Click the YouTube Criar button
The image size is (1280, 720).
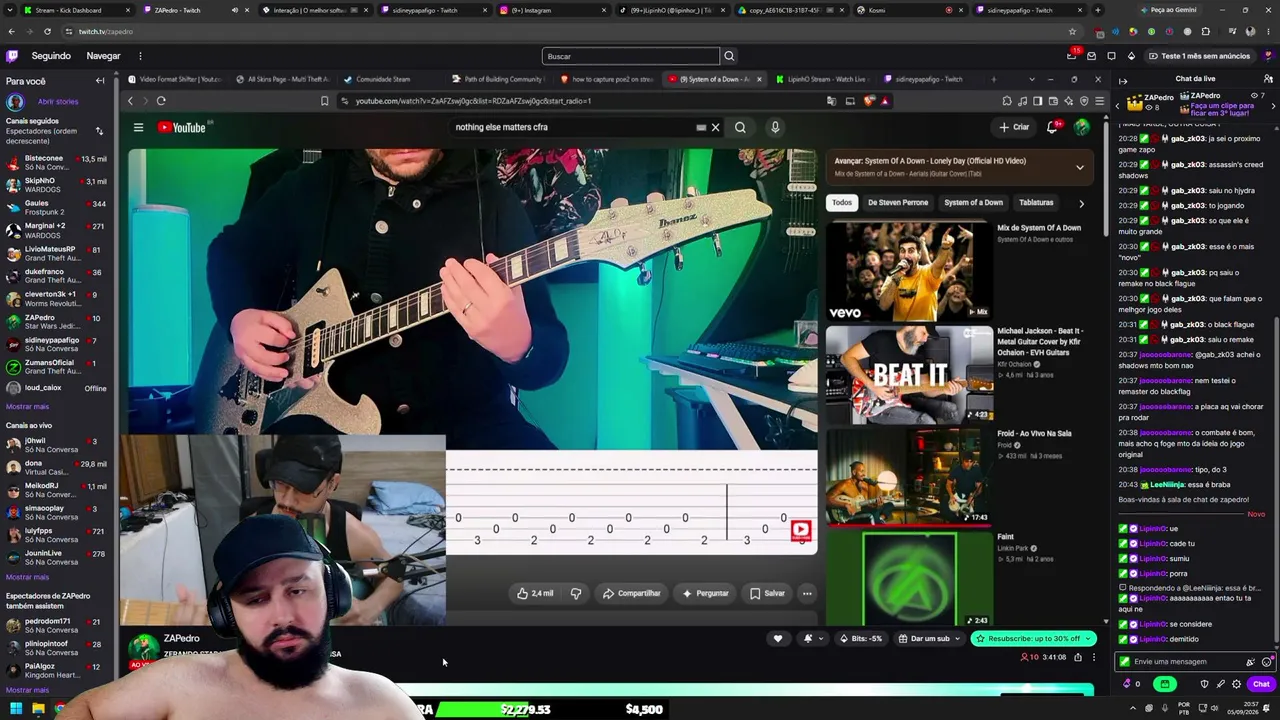pyautogui.click(x=1014, y=127)
